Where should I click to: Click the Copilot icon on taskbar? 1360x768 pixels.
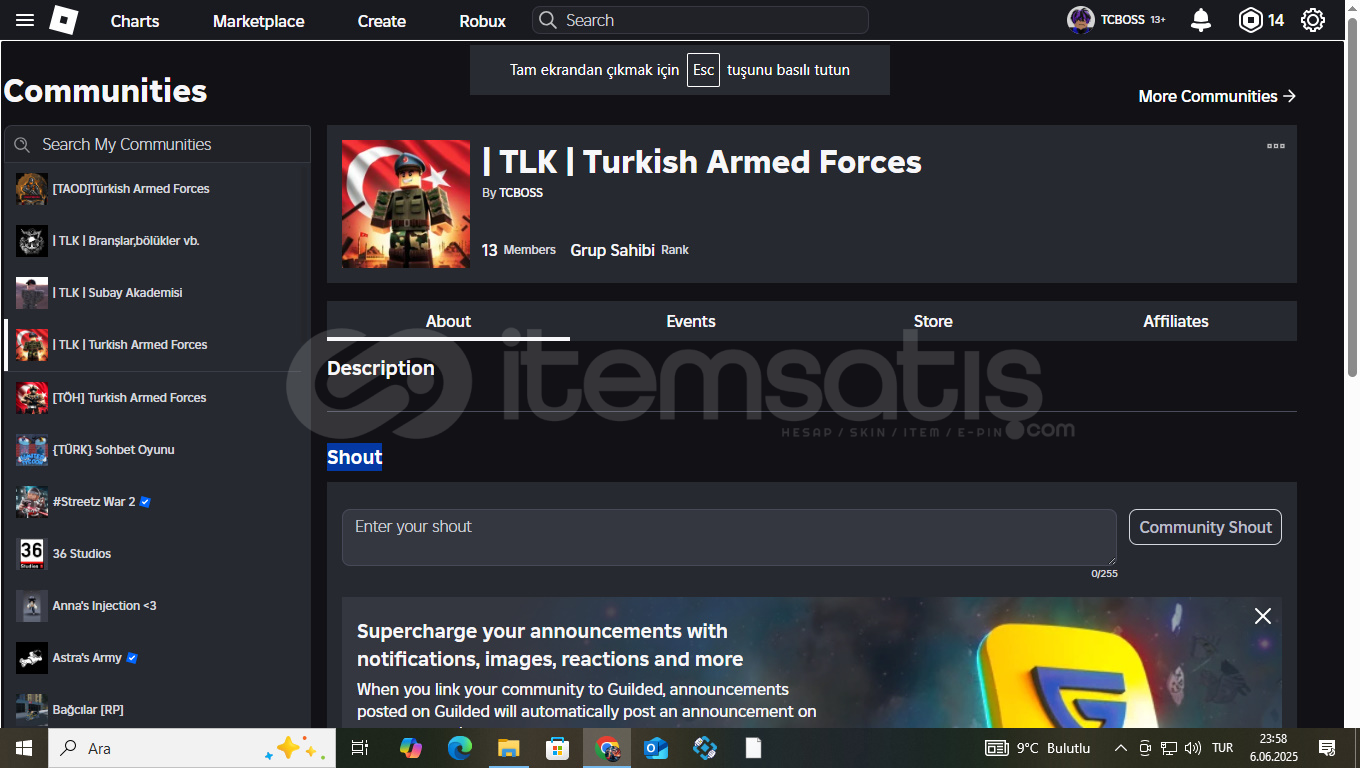410,748
